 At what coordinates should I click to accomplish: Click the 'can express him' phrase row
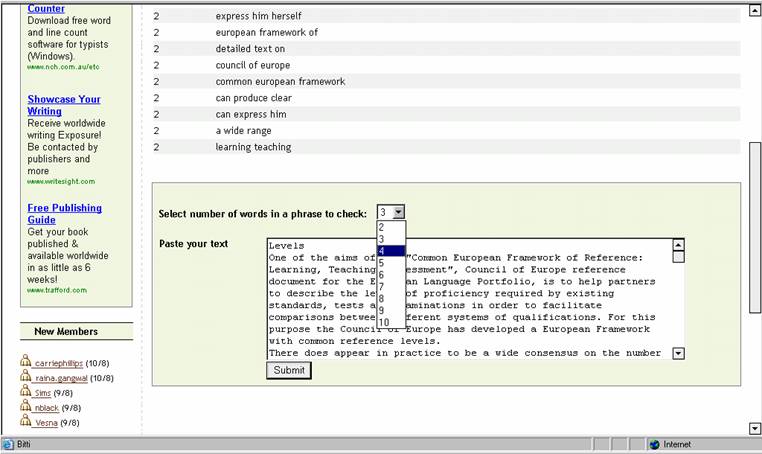click(446, 114)
